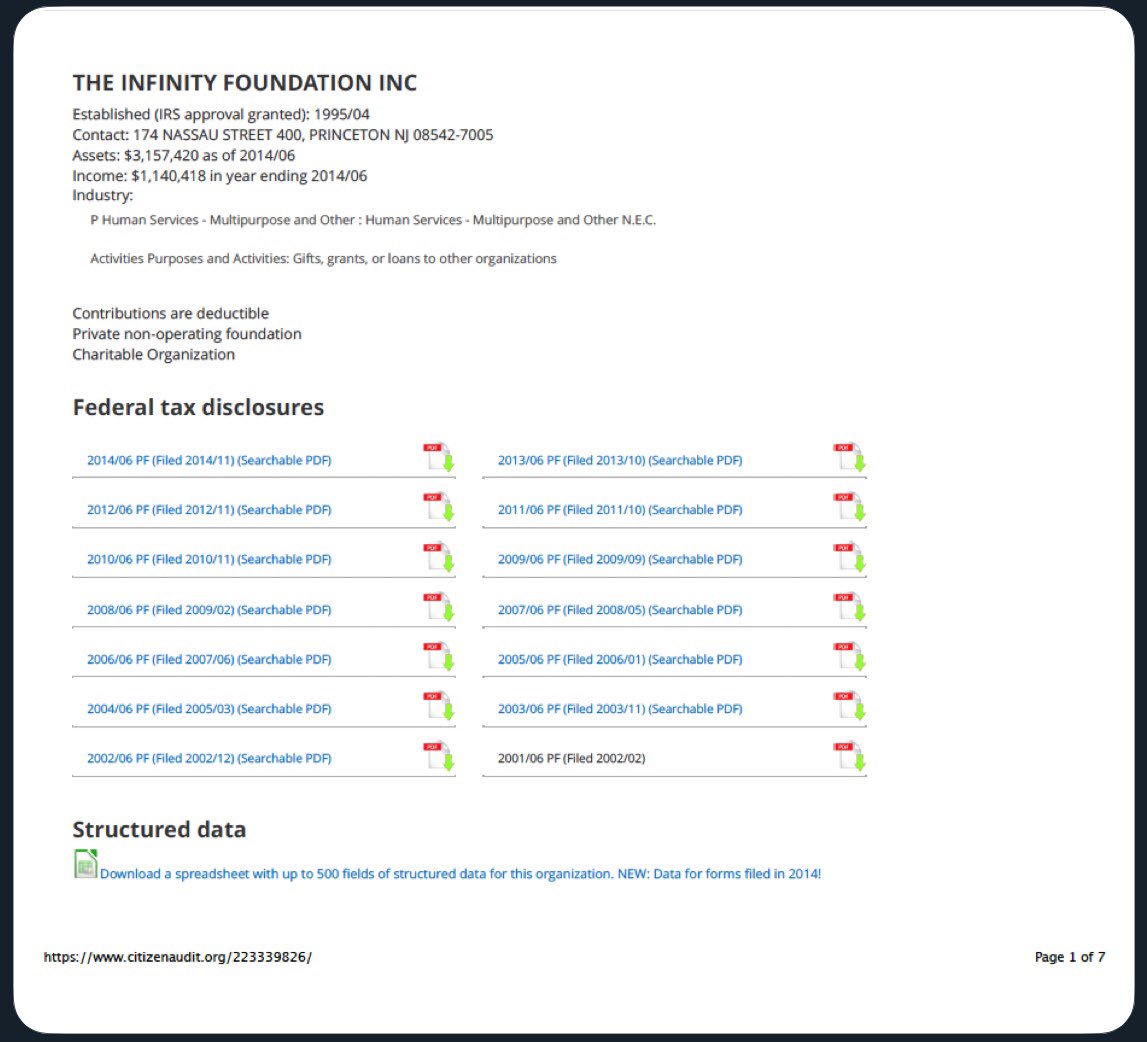Click the 'Activities Purposes and Activities' line

pyautogui.click(x=323, y=258)
